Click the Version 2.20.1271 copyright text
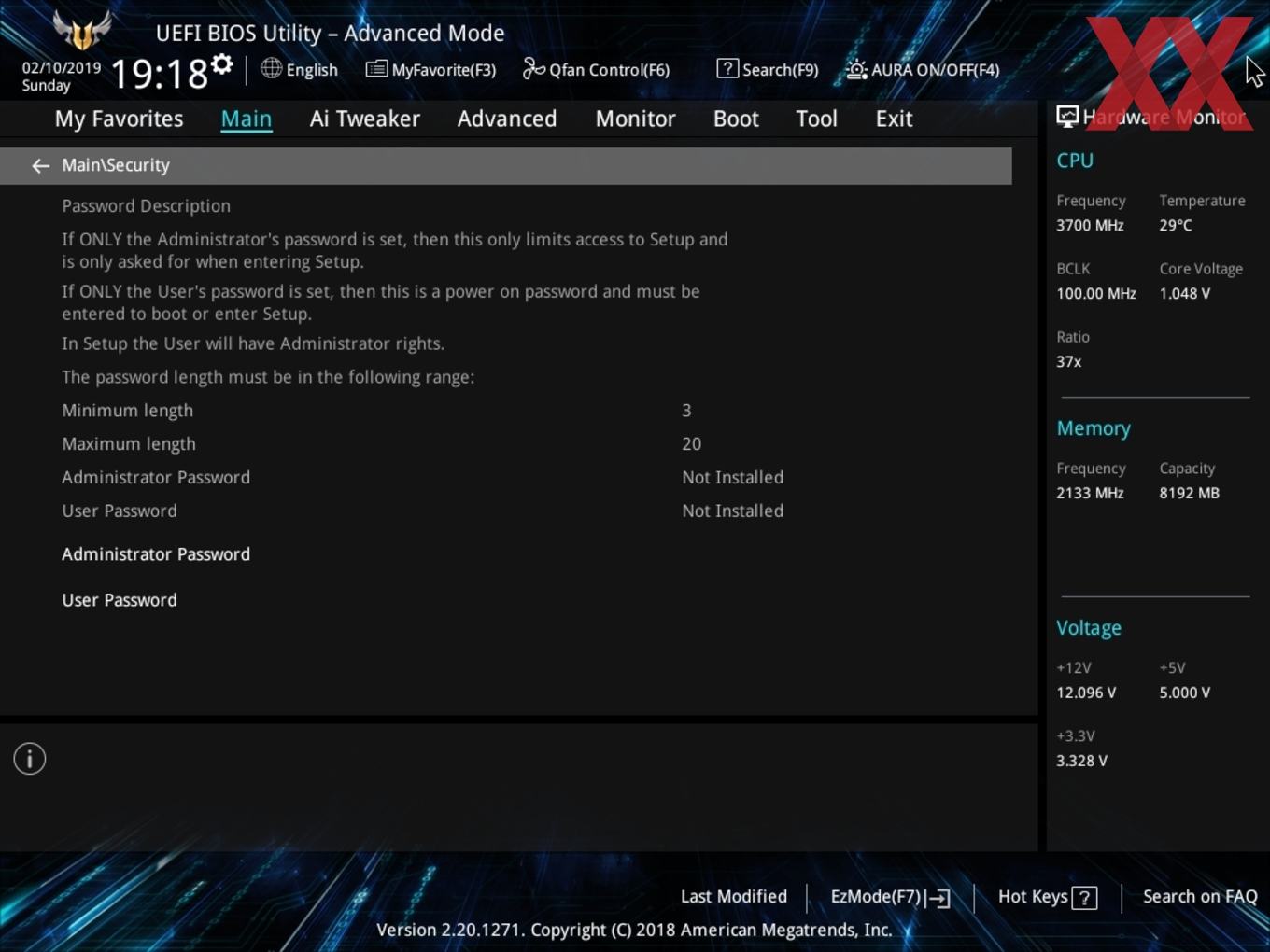Viewport: 1270px width, 952px height. tap(634, 931)
